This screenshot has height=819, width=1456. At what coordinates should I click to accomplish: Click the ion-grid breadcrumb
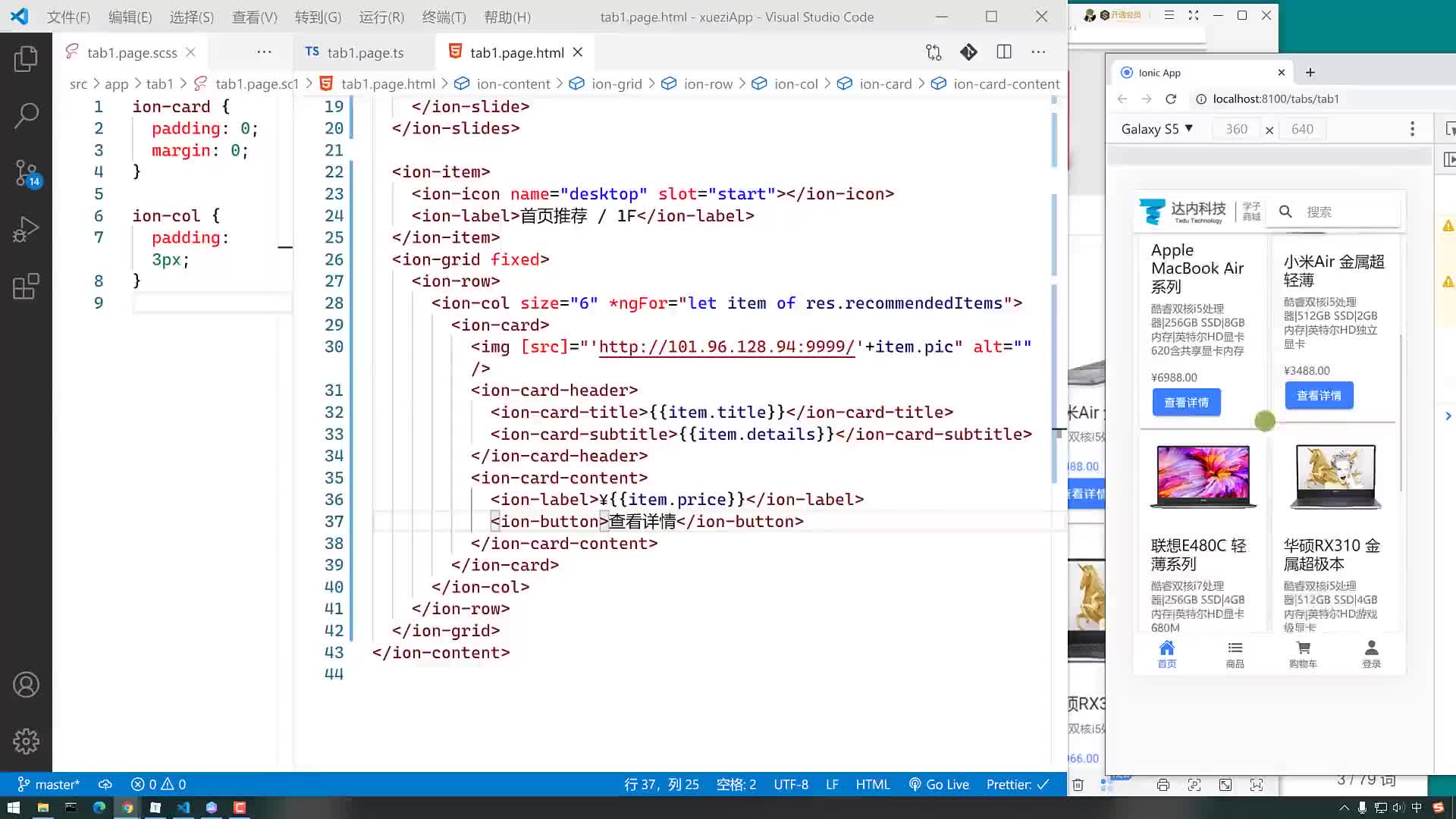pos(606,84)
